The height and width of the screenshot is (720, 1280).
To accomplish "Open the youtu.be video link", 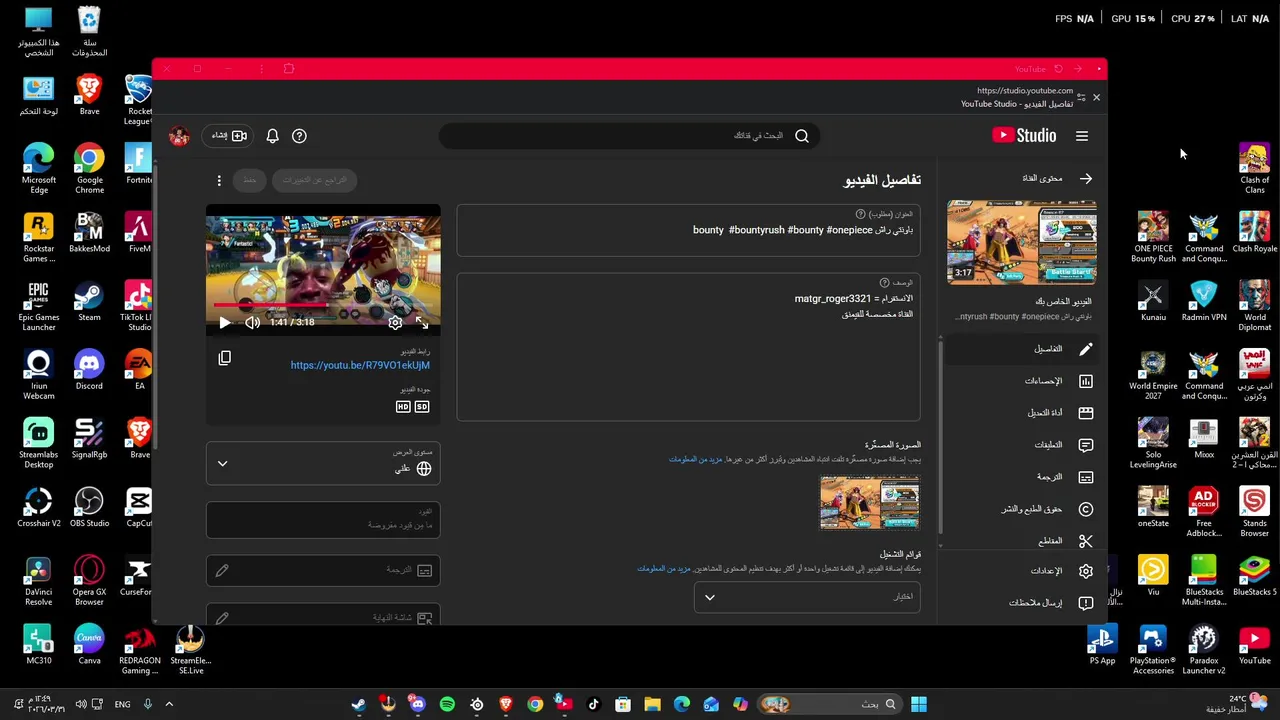I will (360, 365).
